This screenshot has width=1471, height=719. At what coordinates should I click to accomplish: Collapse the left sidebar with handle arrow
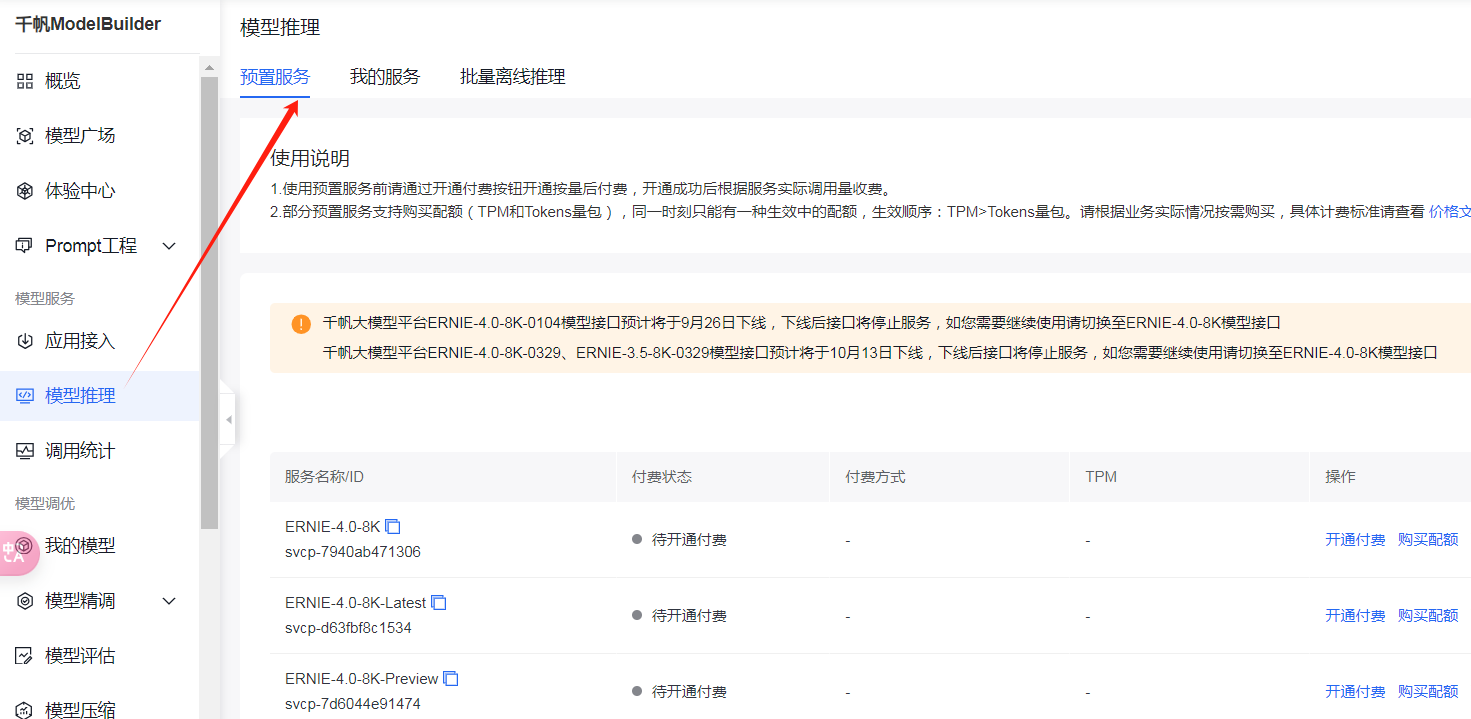pos(228,420)
